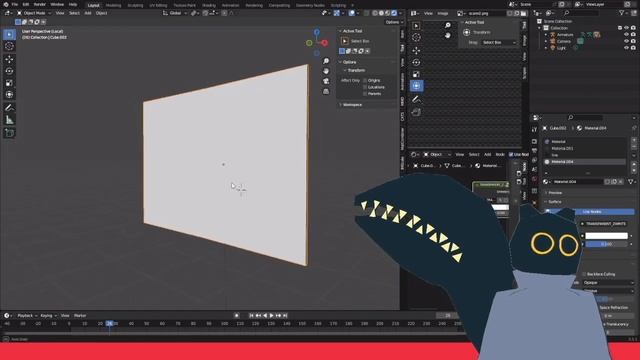The image size is (640, 360).
Task: Select the Select Box tool in 3D viewport toolbar
Action: click(9, 35)
